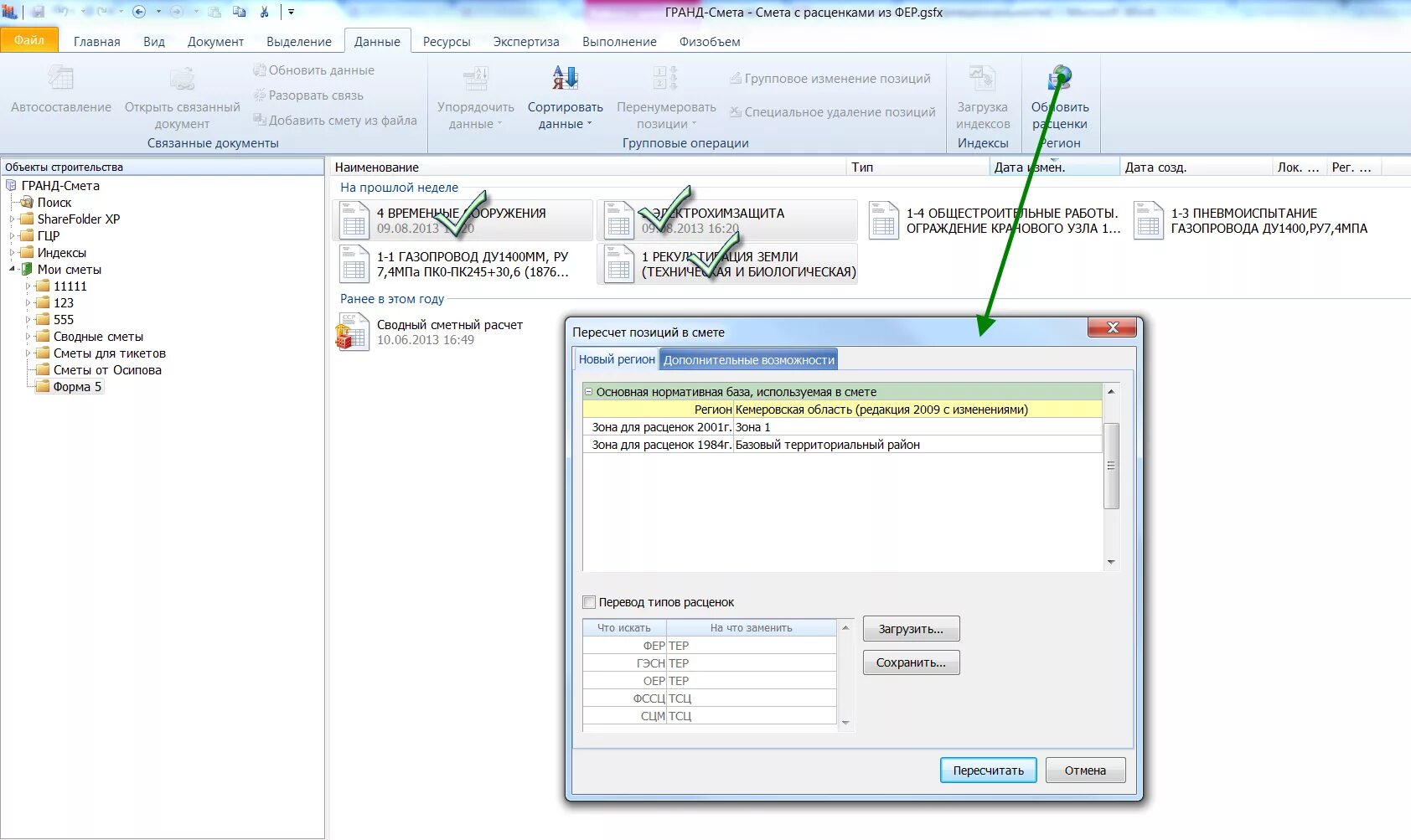Image resolution: width=1411 pixels, height=840 pixels.
Task: Switch to the Главная ribbon tab
Action: (97, 42)
